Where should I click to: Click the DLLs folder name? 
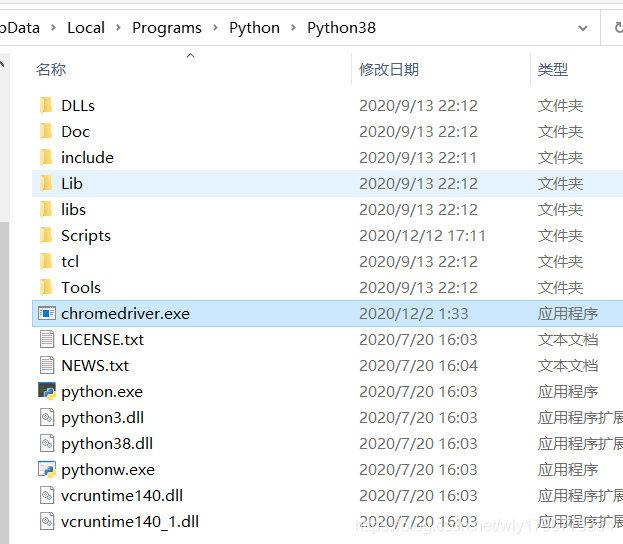(x=78, y=106)
